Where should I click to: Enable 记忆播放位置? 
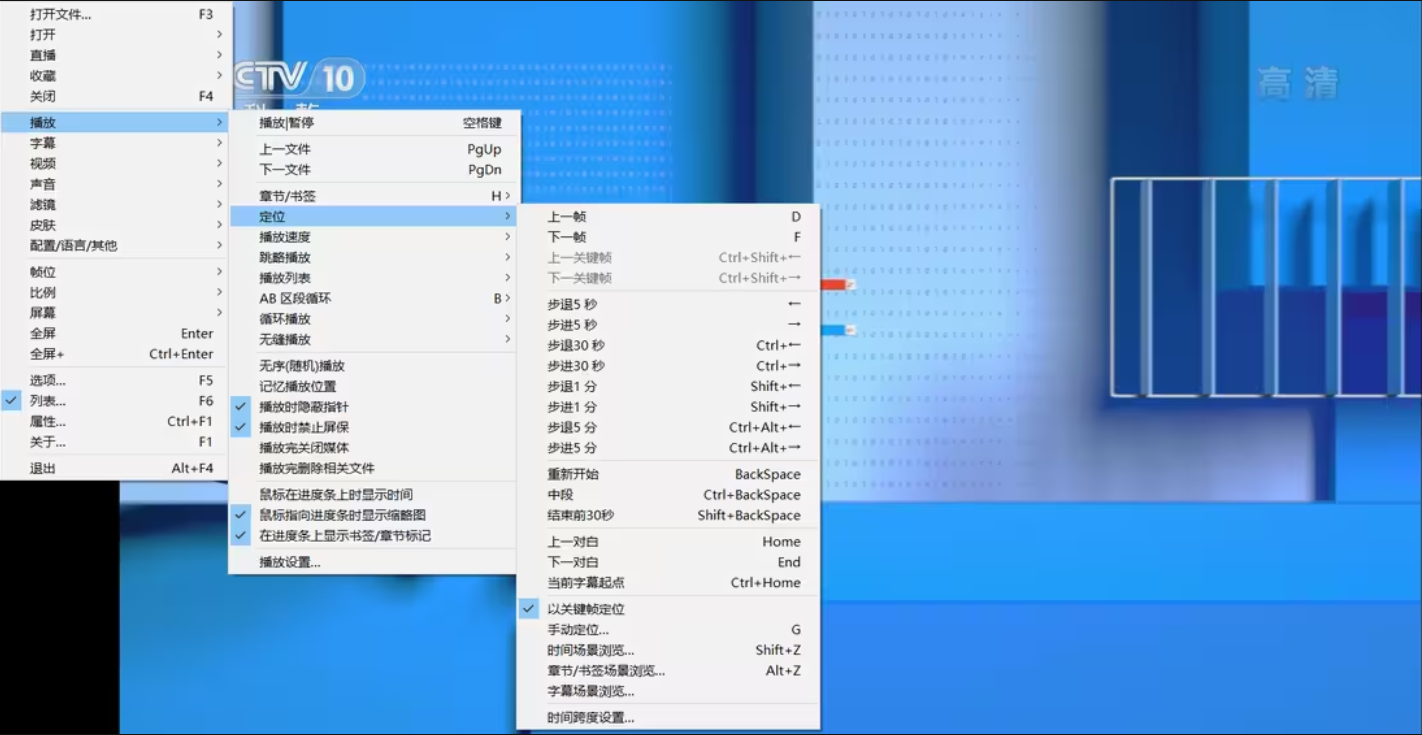point(374,387)
